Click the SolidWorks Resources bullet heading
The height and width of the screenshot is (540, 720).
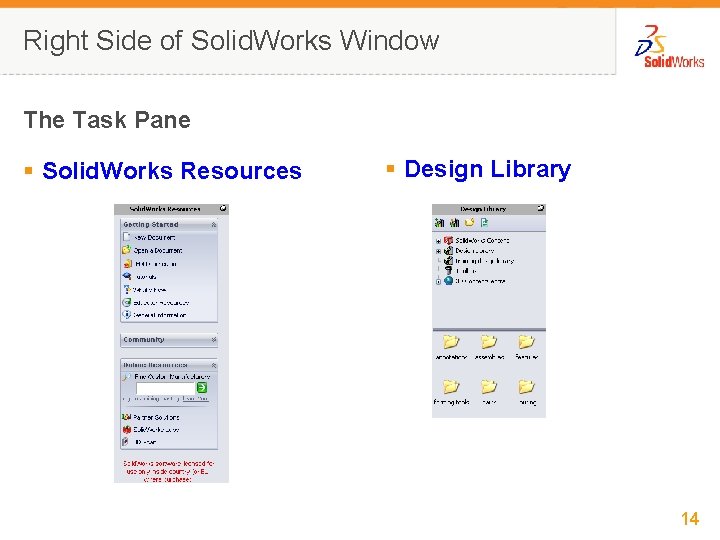click(172, 171)
